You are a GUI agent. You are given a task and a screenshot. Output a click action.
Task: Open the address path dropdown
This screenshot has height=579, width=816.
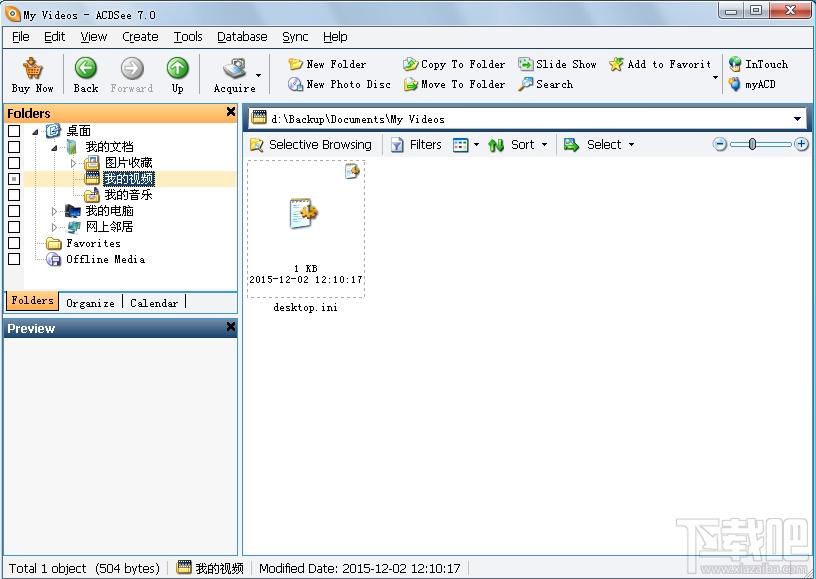point(797,119)
